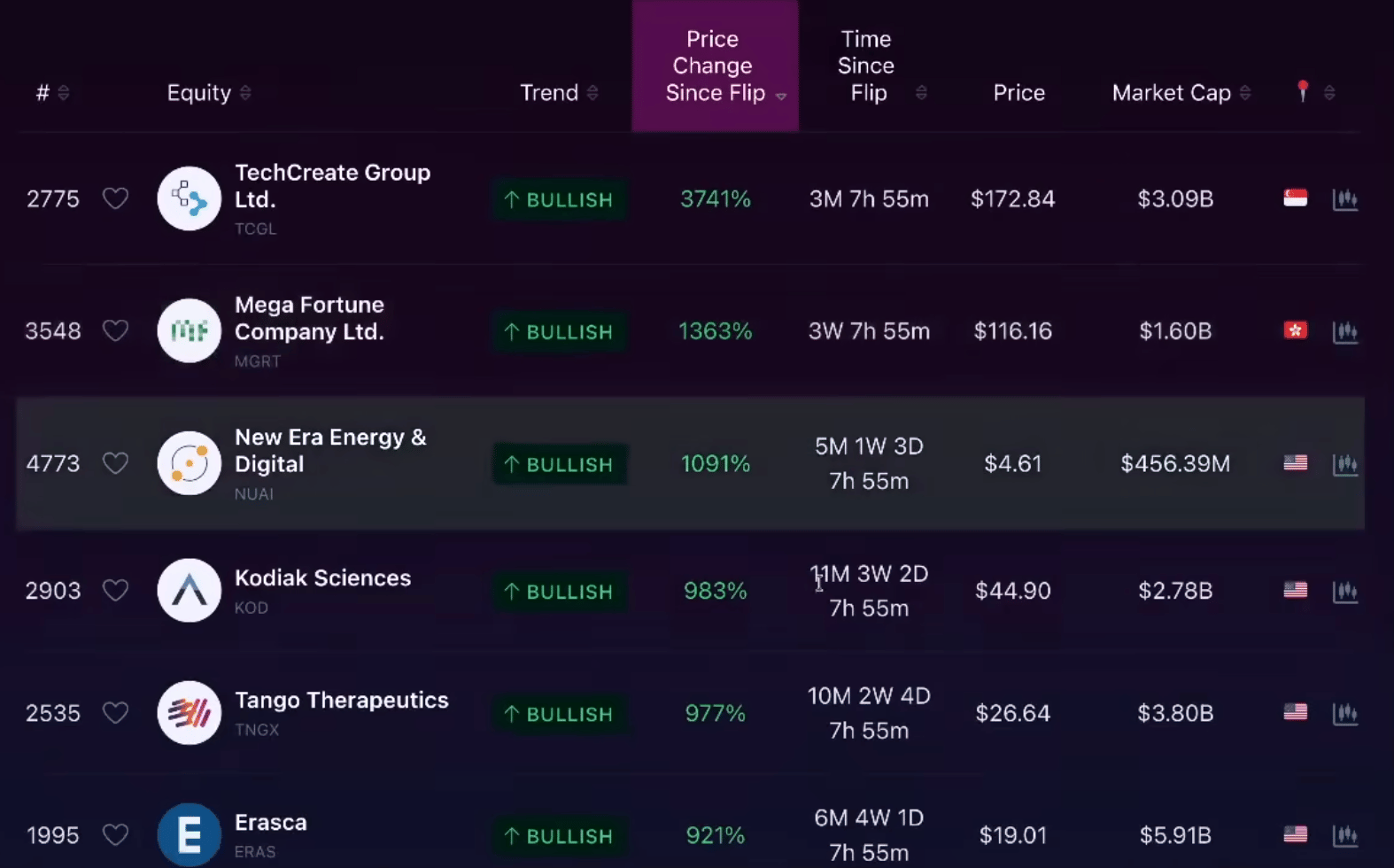Open chart icon for Mega Fortune row
This screenshot has width=1394, height=868.
pos(1344,331)
